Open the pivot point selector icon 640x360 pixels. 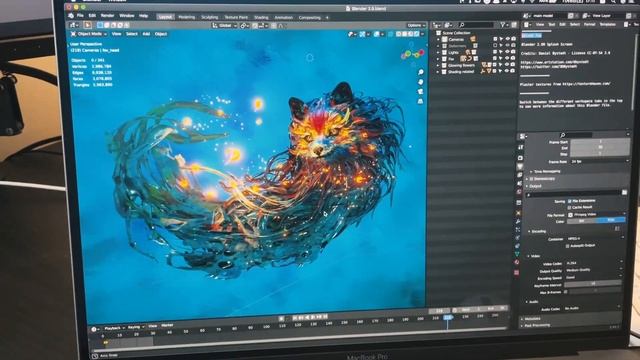point(244,26)
